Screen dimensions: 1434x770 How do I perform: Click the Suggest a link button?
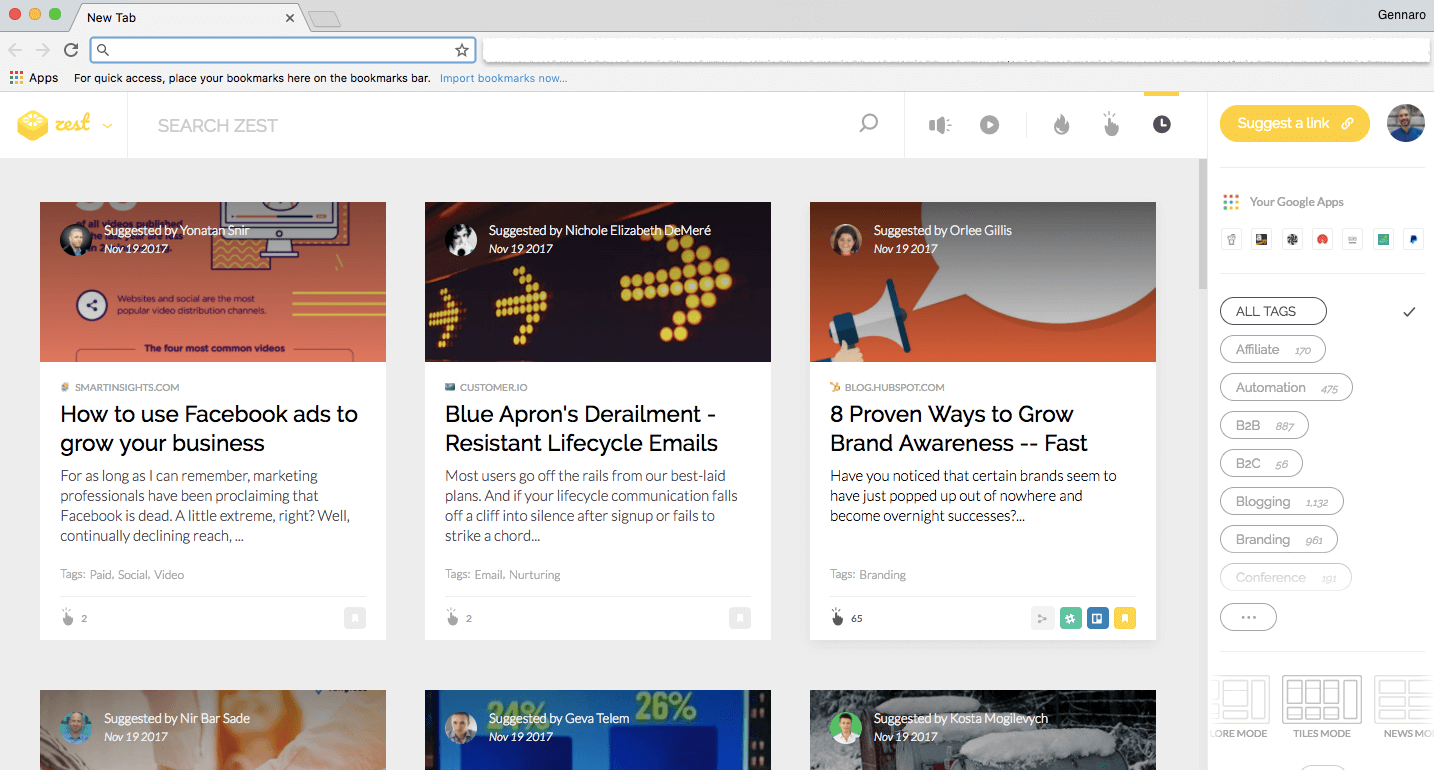click(x=1295, y=123)
